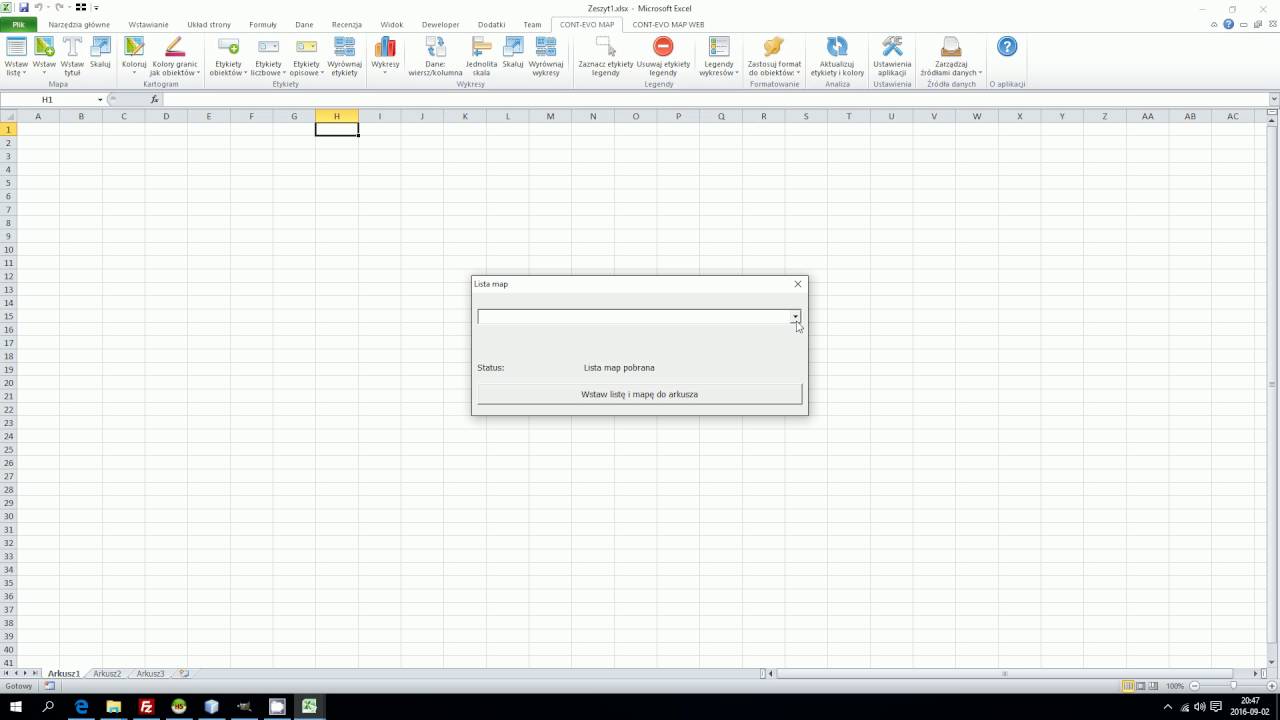Click the Wyrównaj wykresy icon

[x=546, y=56]
